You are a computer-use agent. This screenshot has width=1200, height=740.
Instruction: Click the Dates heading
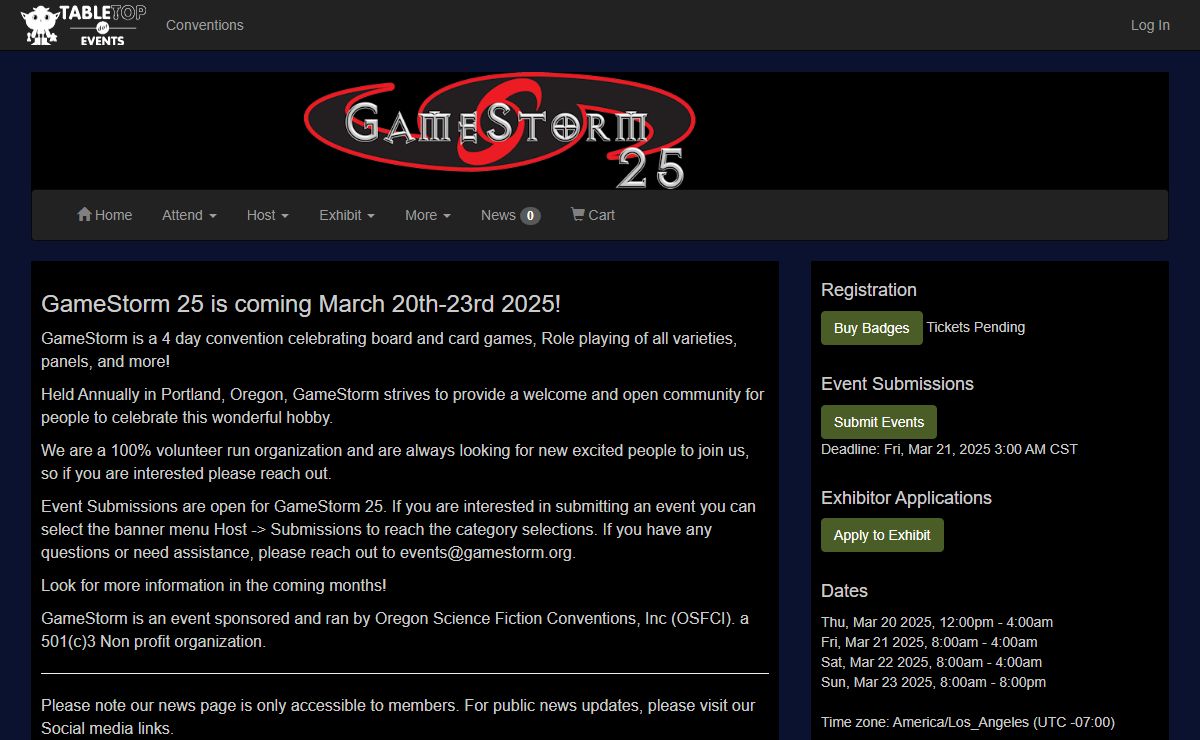pos(844,591)
